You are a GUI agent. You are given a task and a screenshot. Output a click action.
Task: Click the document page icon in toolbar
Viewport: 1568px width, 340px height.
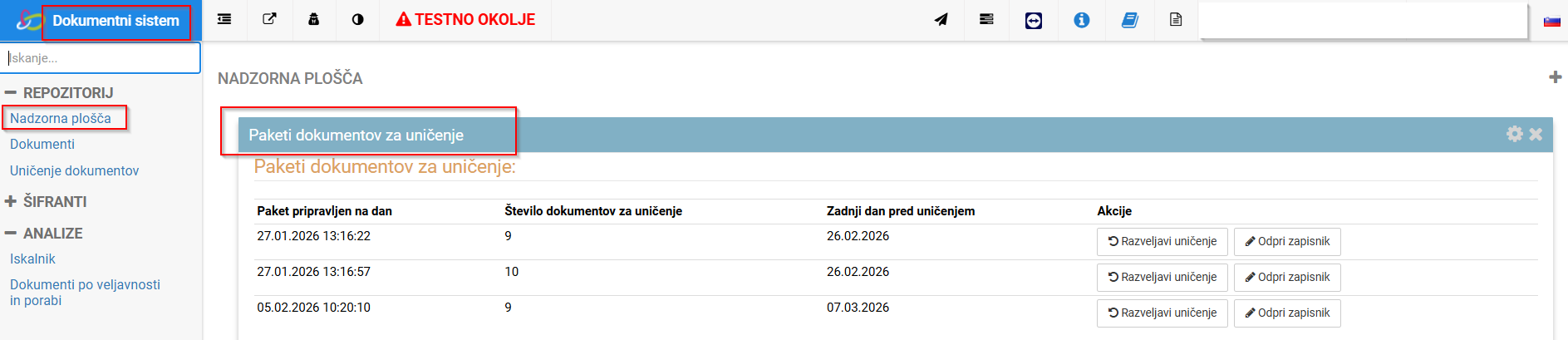(x=1176, y=19)
